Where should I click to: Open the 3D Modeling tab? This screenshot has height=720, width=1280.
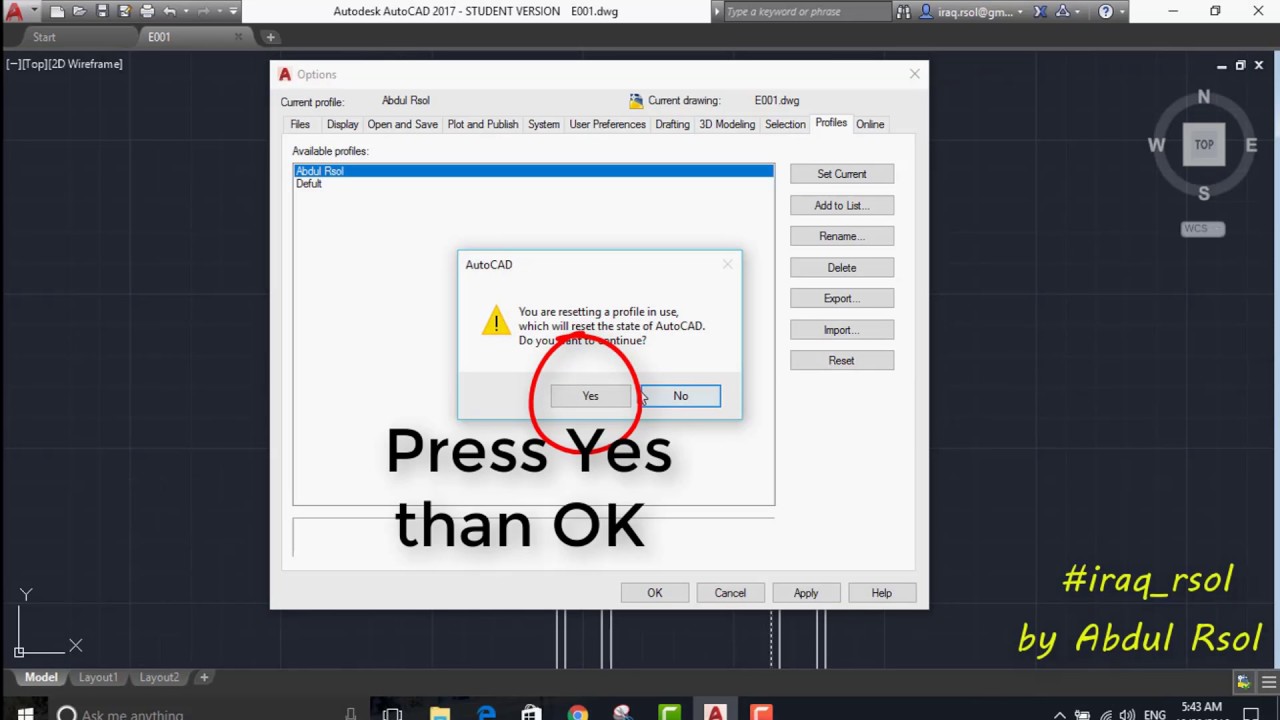point(727,124)
